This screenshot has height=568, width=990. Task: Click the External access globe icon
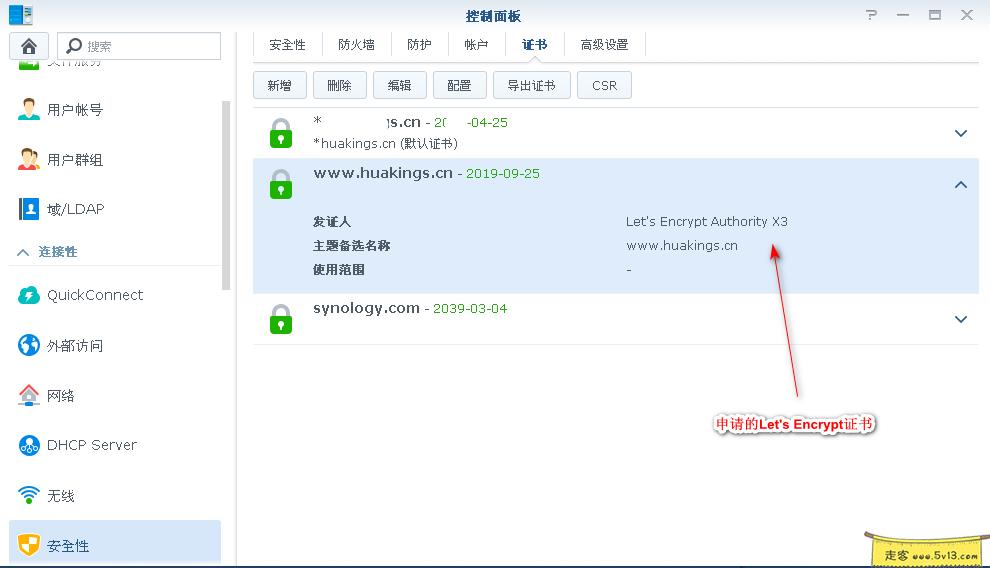28,345
